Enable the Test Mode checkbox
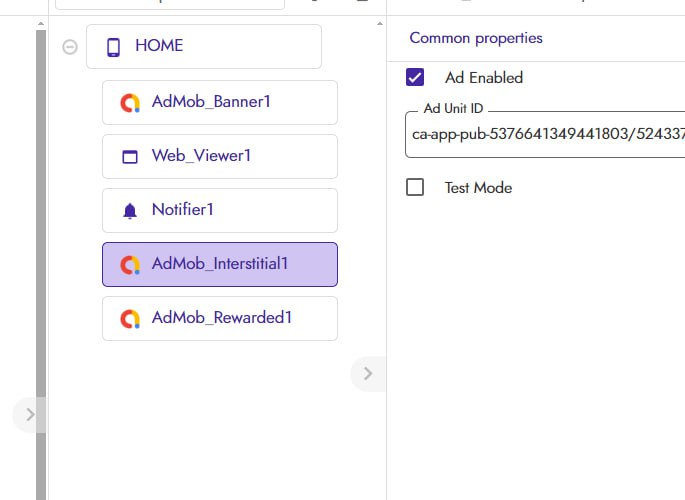The image size is (685, 500). tap(415, 187)
